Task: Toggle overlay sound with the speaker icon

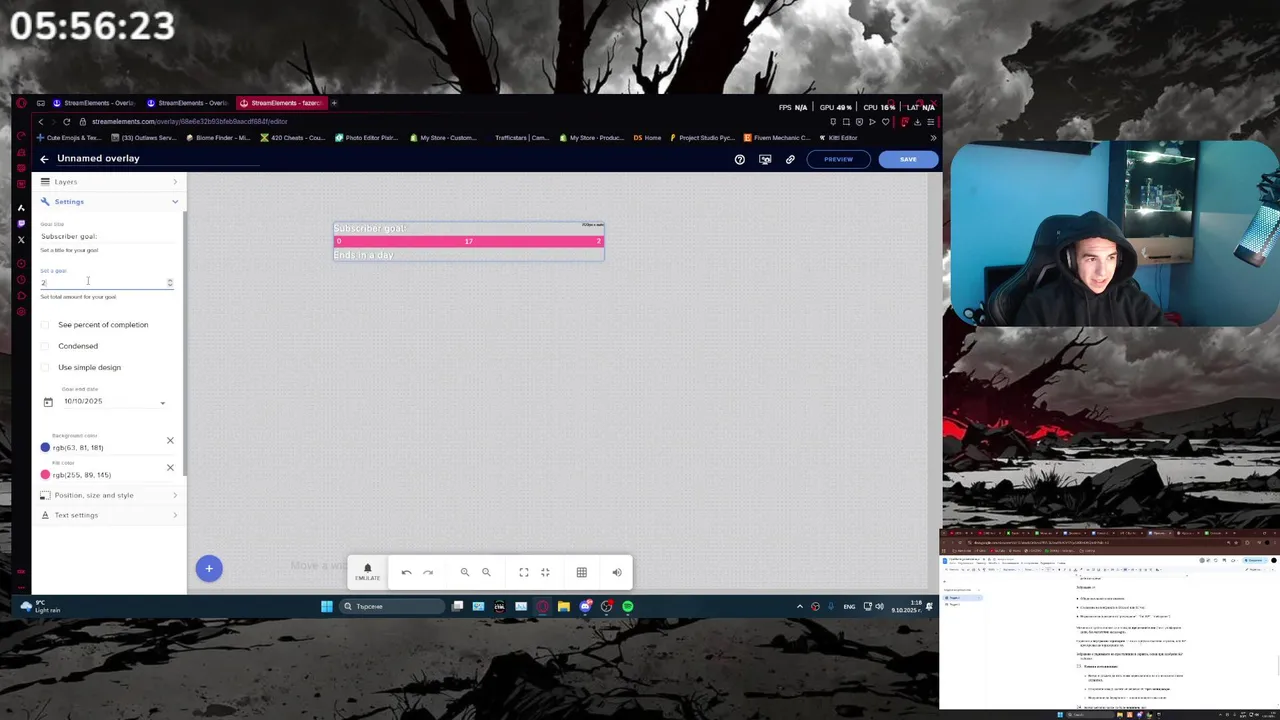Action: pos(617,572)
